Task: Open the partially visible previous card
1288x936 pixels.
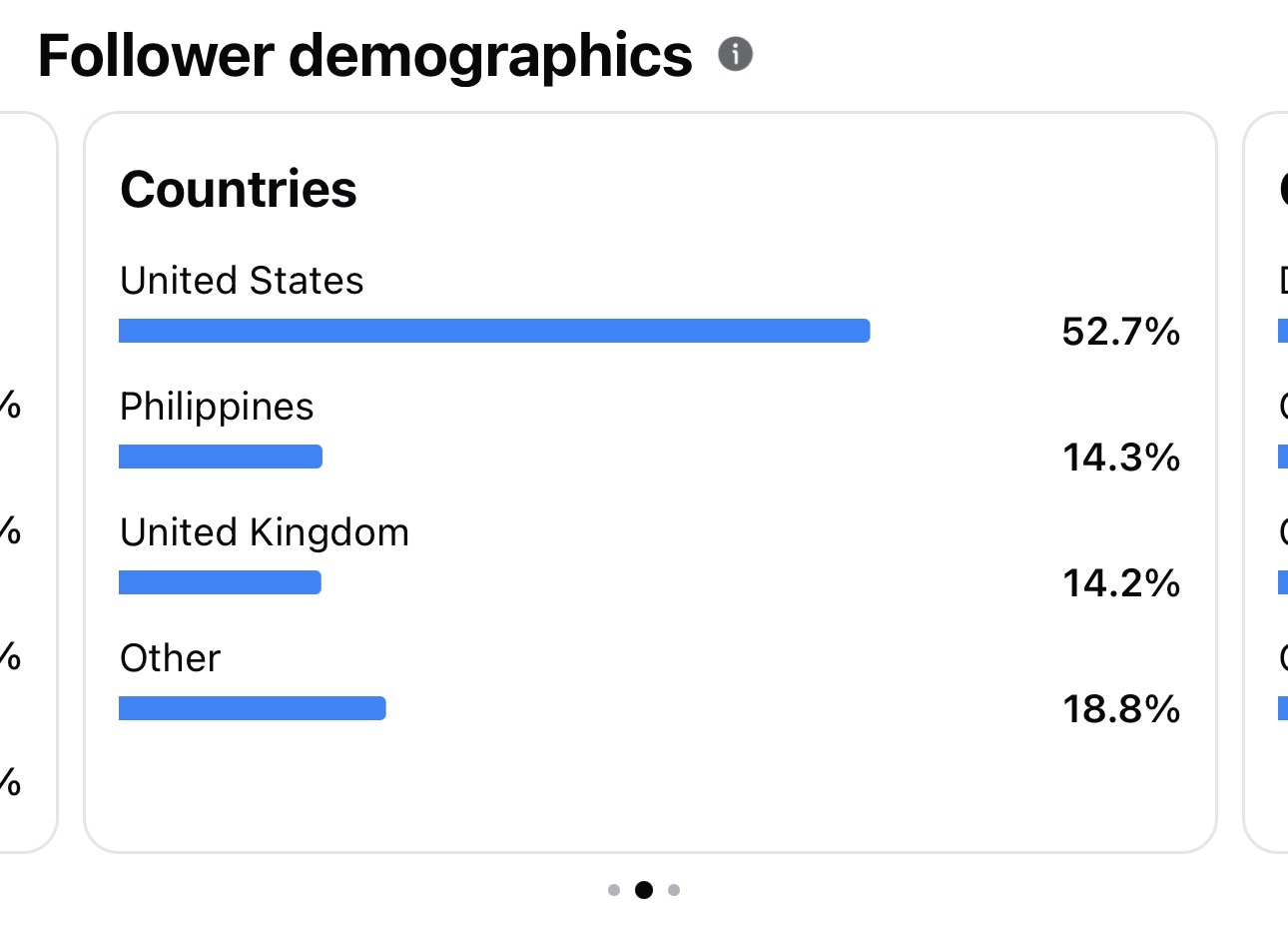Action: (29, 482)
